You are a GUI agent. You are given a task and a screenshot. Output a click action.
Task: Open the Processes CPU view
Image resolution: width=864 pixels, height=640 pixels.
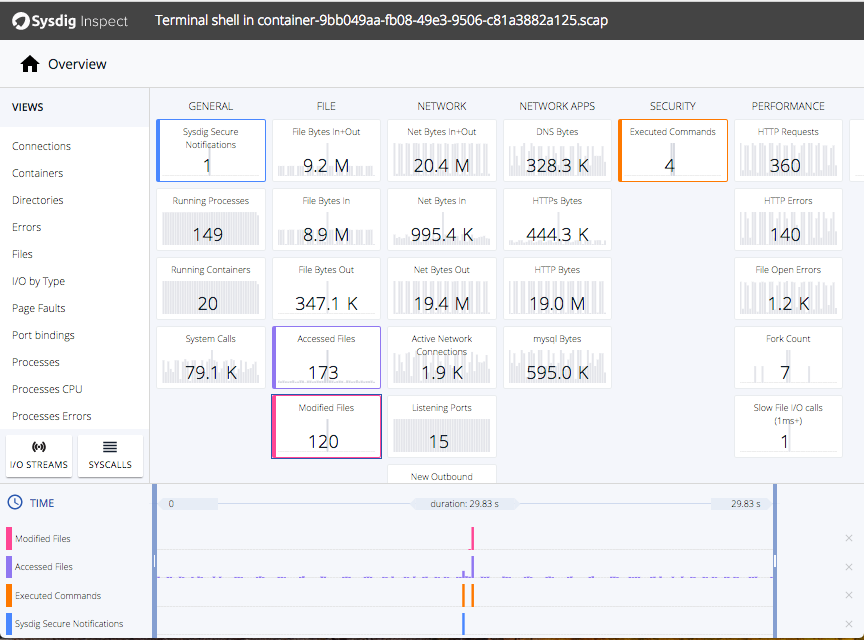(47, 389)
